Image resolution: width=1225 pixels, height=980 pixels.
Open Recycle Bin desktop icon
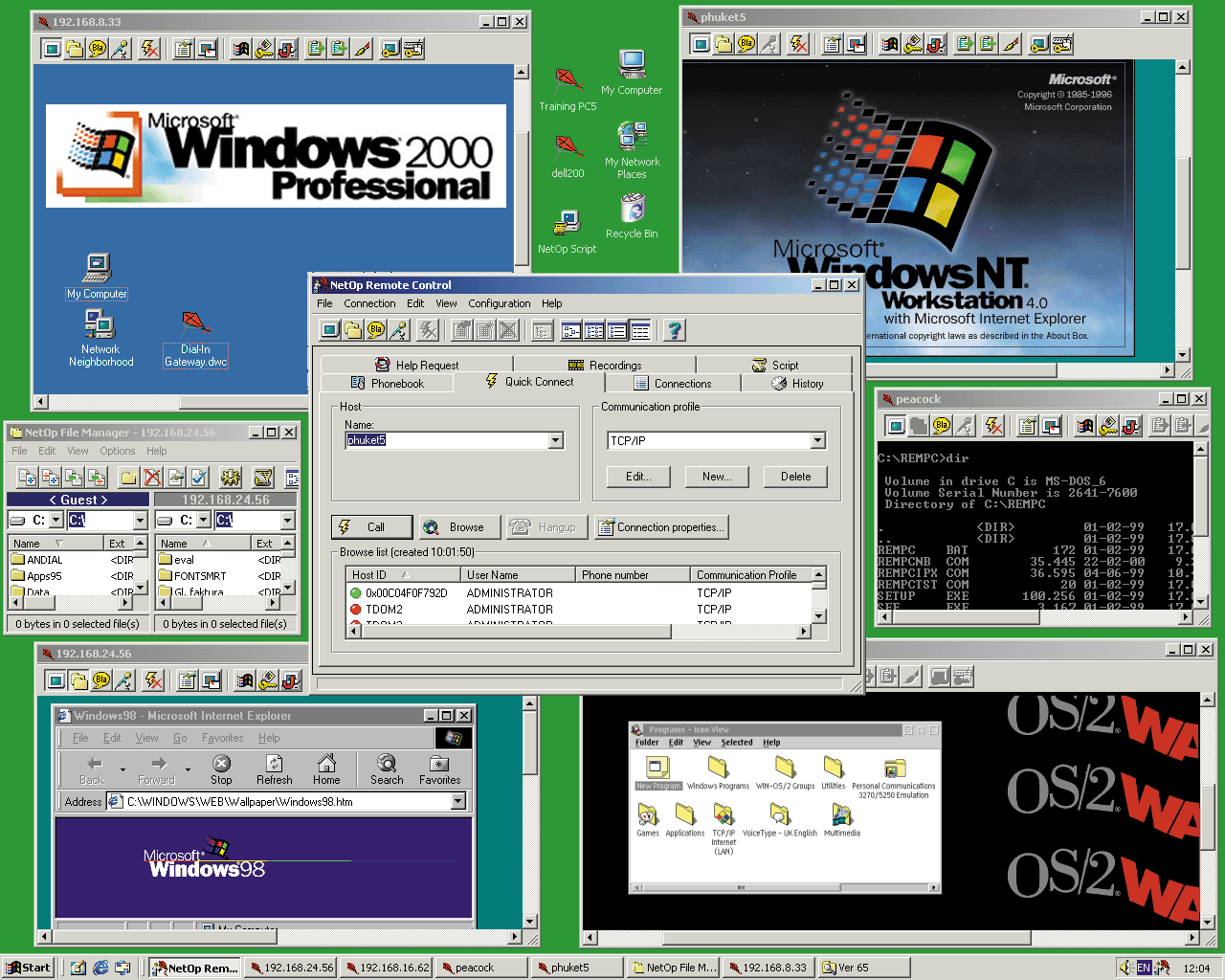[x=632, y=217]
